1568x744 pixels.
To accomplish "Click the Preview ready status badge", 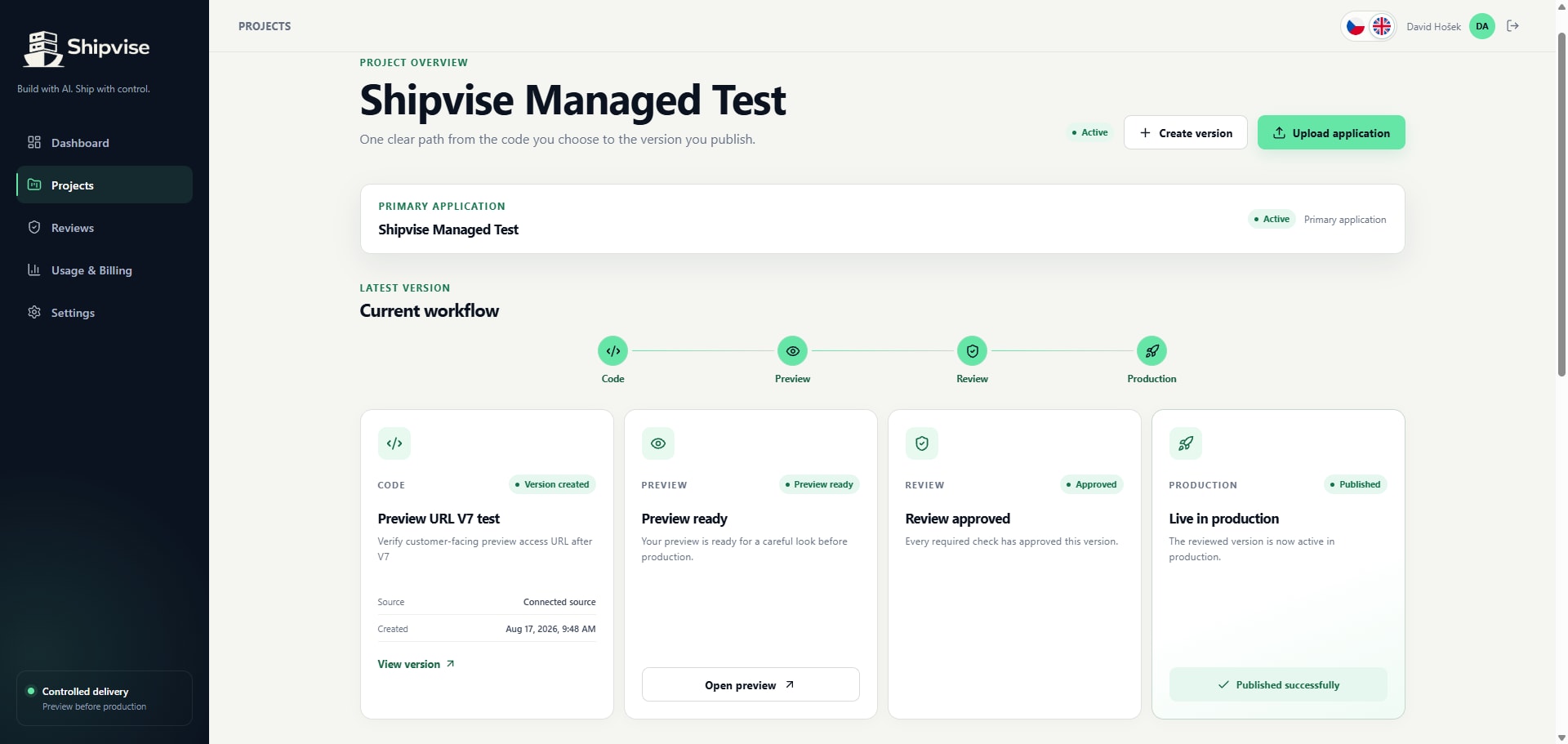I will (x=819, y=484).
